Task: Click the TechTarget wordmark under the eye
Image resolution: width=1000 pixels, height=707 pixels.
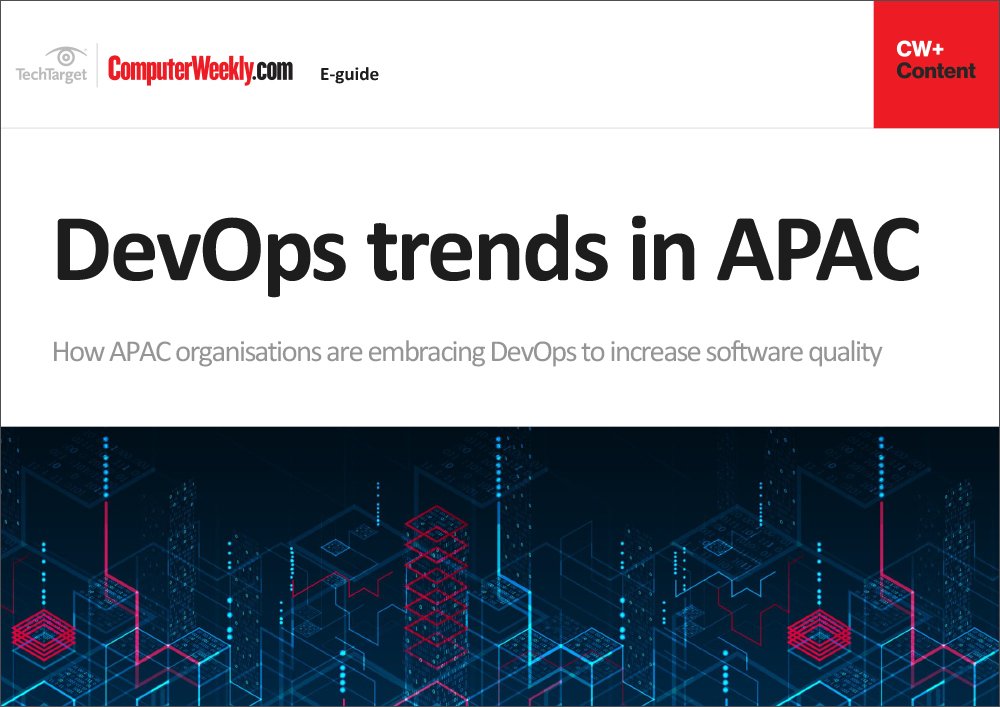Action: [51, 74]
